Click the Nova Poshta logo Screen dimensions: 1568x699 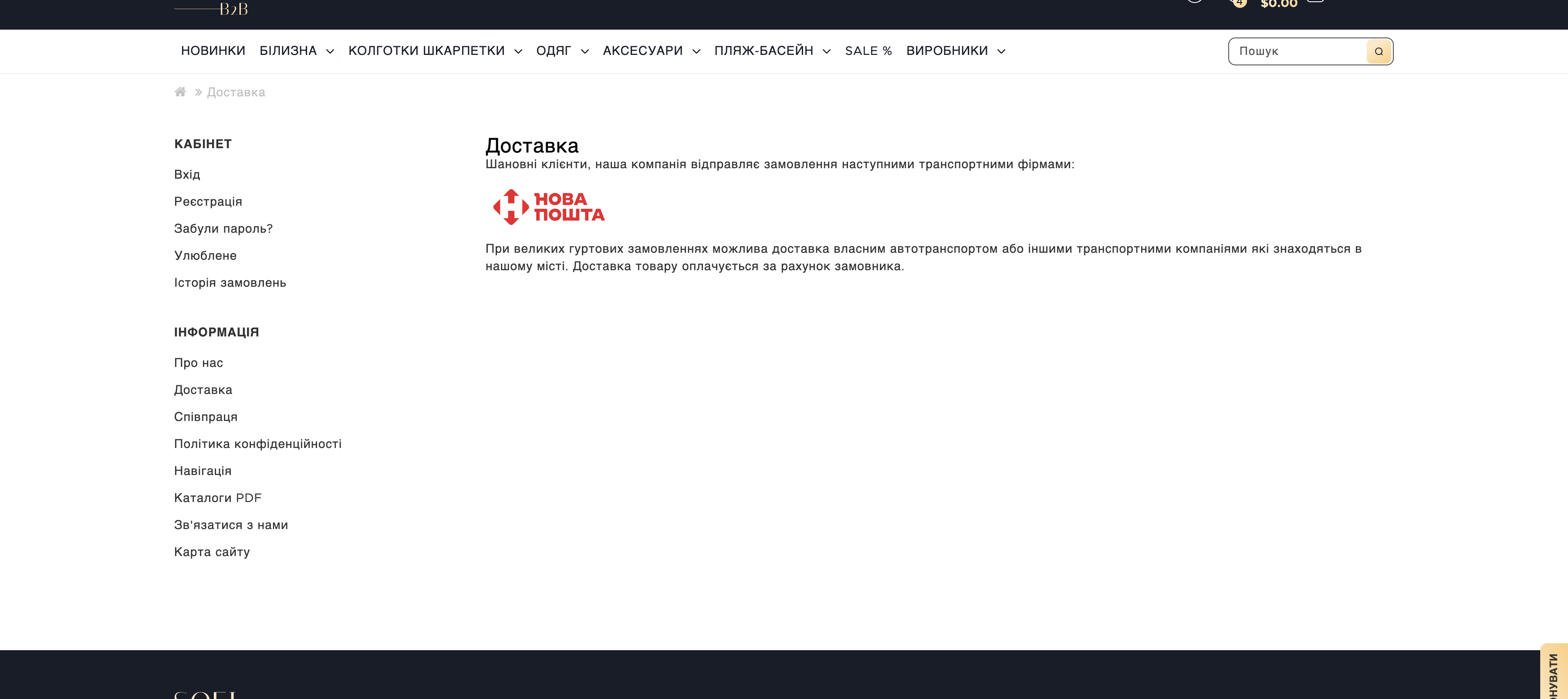pyautogui.click(x=548, y=207)
